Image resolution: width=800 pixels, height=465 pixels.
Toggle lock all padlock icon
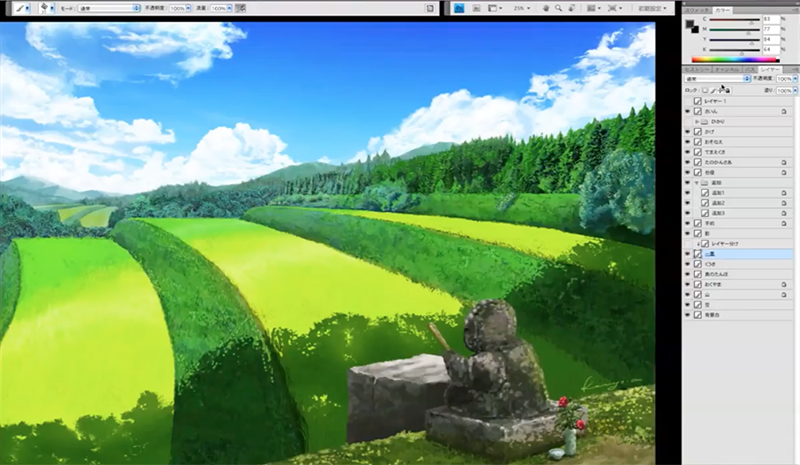(728, 90)
